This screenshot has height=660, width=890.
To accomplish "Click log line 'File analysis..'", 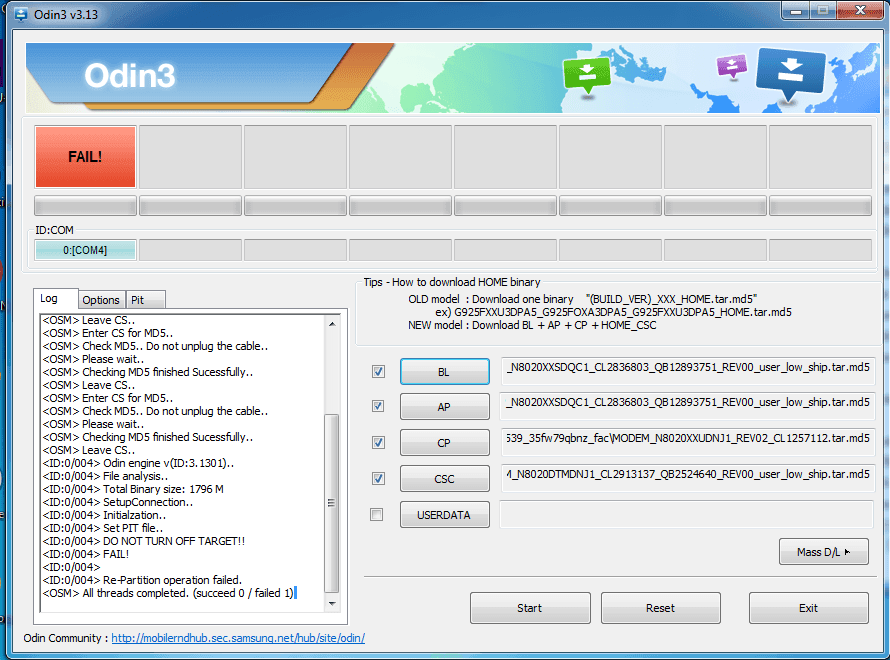I will click(x=105, y=476).
